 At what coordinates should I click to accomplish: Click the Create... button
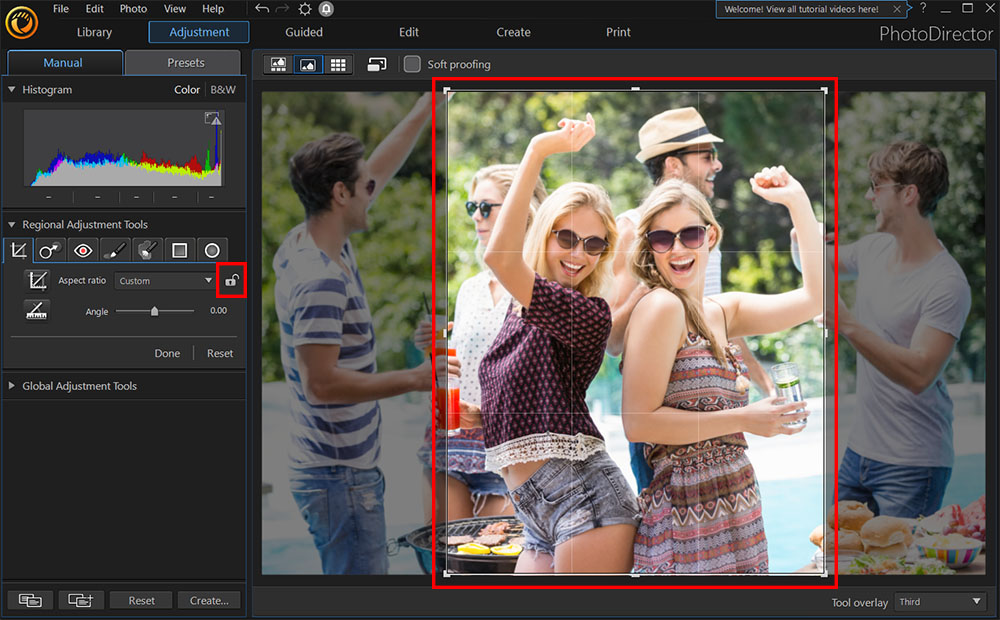click(209, 600)
